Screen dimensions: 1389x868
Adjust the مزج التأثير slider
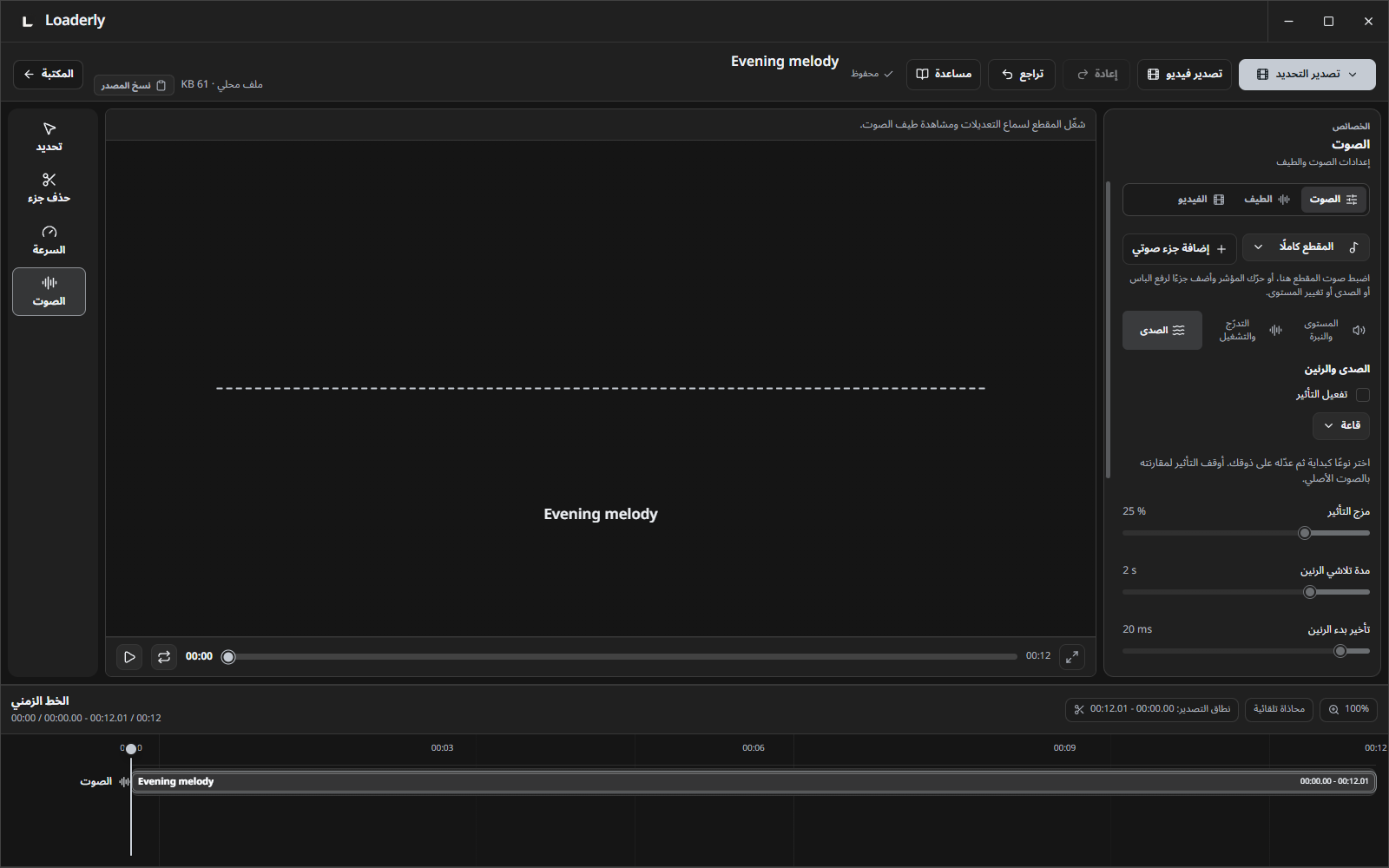1246,533
